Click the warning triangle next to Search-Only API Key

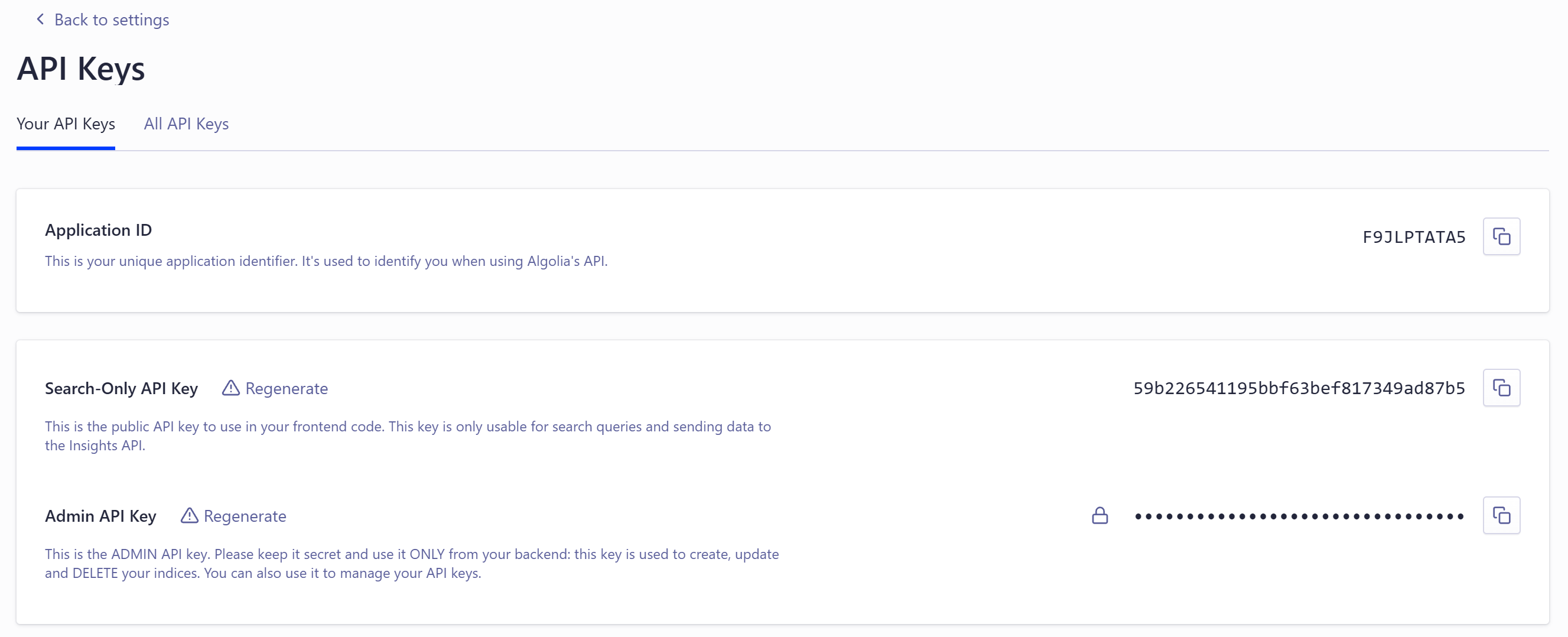point(230,388)
